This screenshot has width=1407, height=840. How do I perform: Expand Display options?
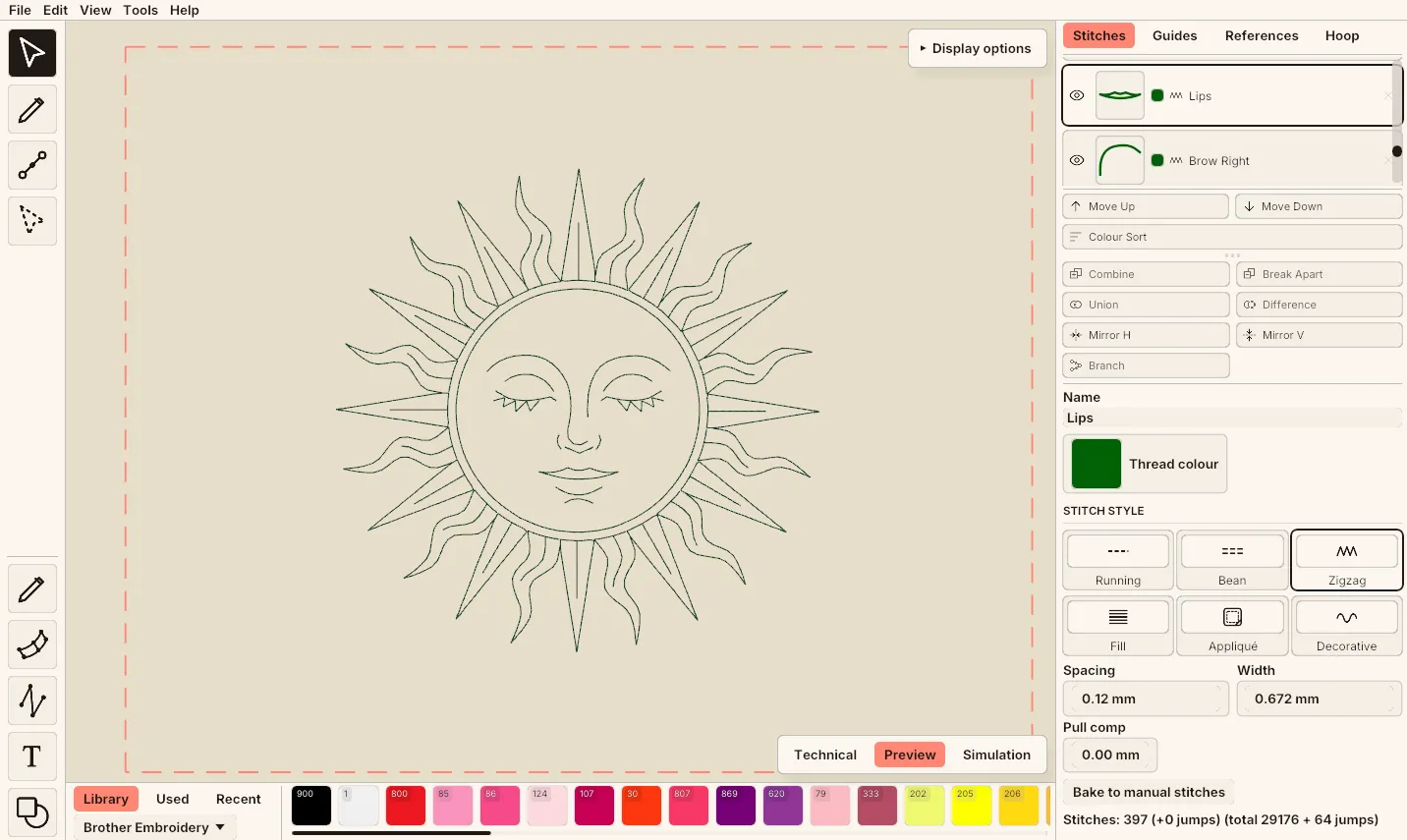pyautogui.click(x=977, y=48)
